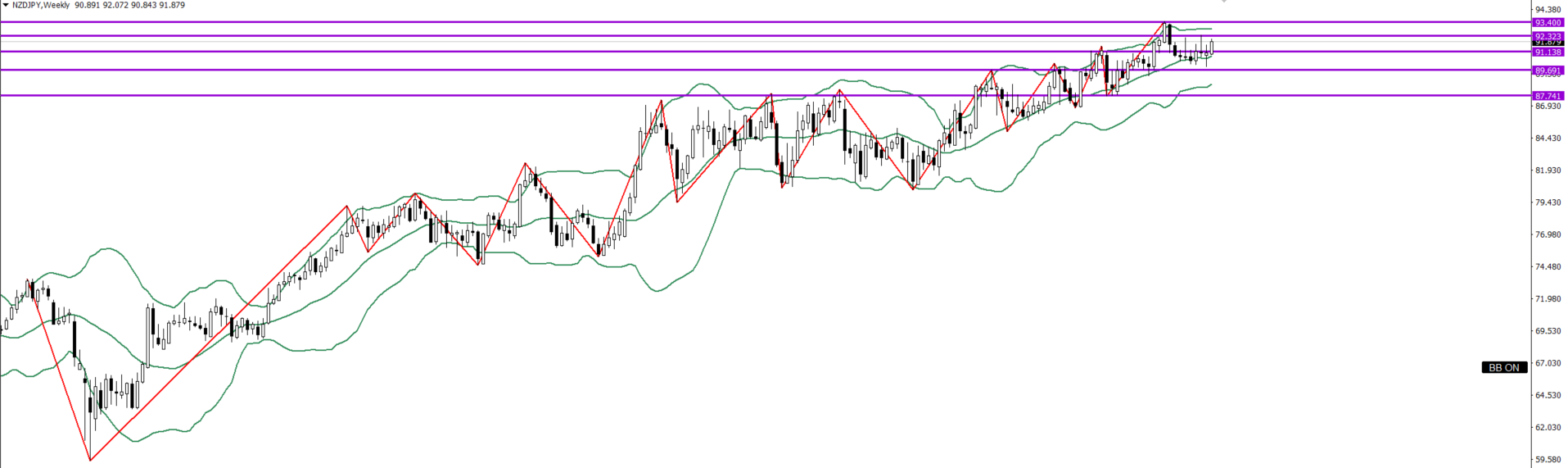The image size is (1568, 468).
Task: Select the purple 87.741 price label
Action: click(x=1548, y=96)
